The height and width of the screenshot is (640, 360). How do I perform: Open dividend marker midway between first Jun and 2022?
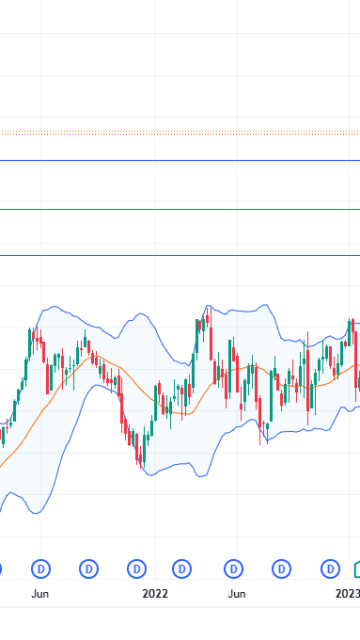89,568
